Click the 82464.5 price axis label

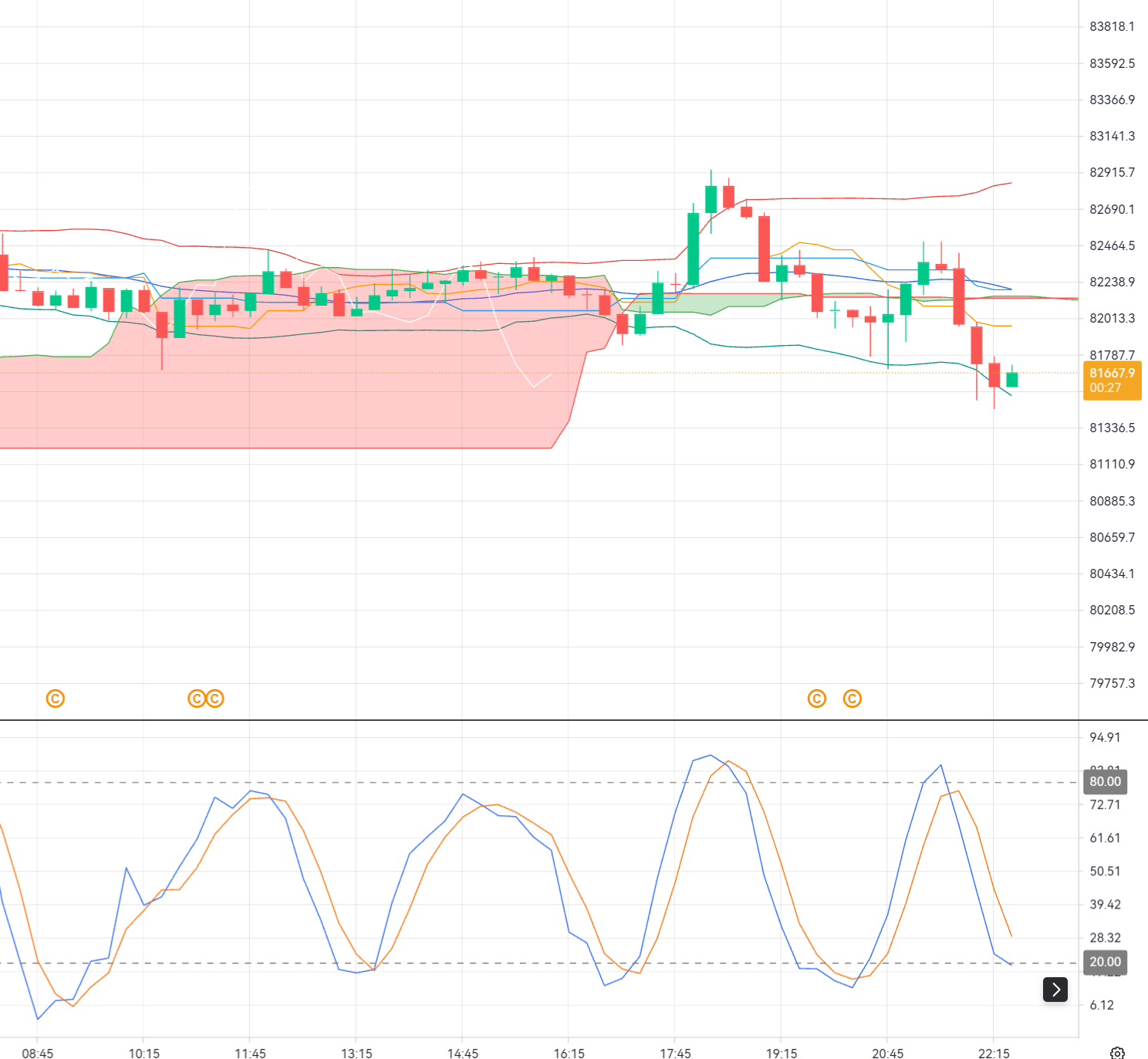(1112, 245)
